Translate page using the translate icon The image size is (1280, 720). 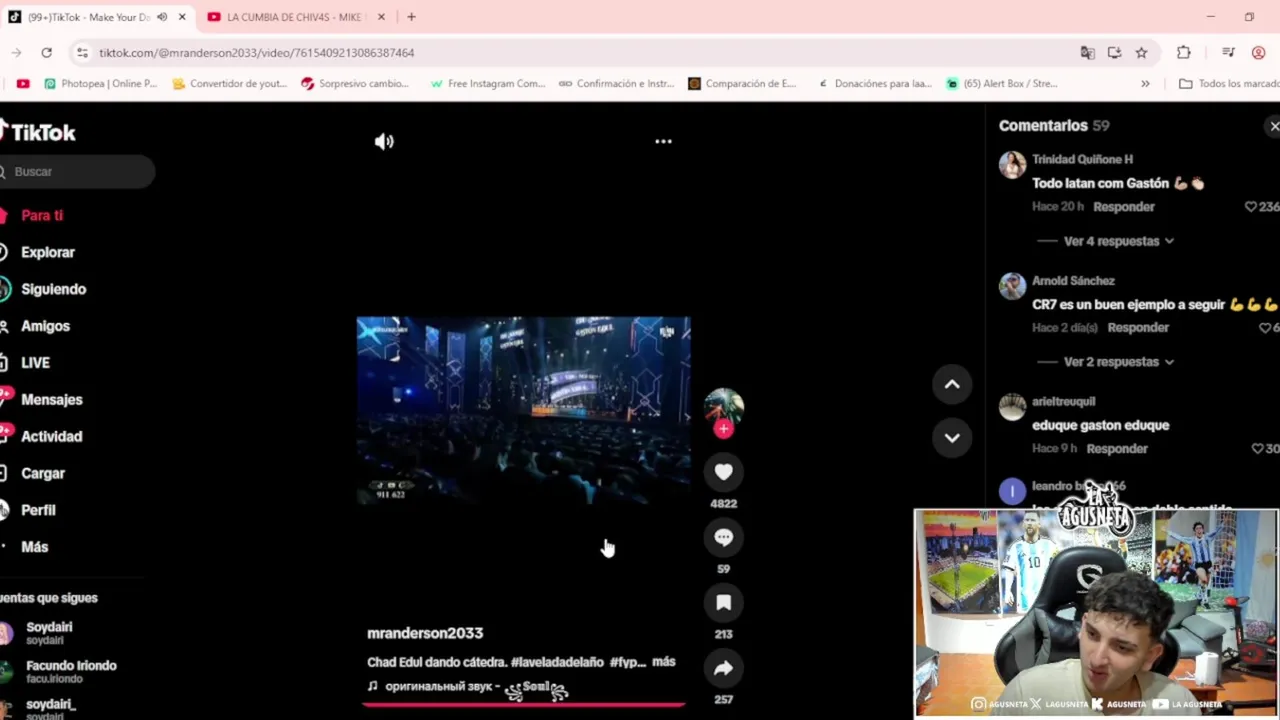click(1087, 53)
